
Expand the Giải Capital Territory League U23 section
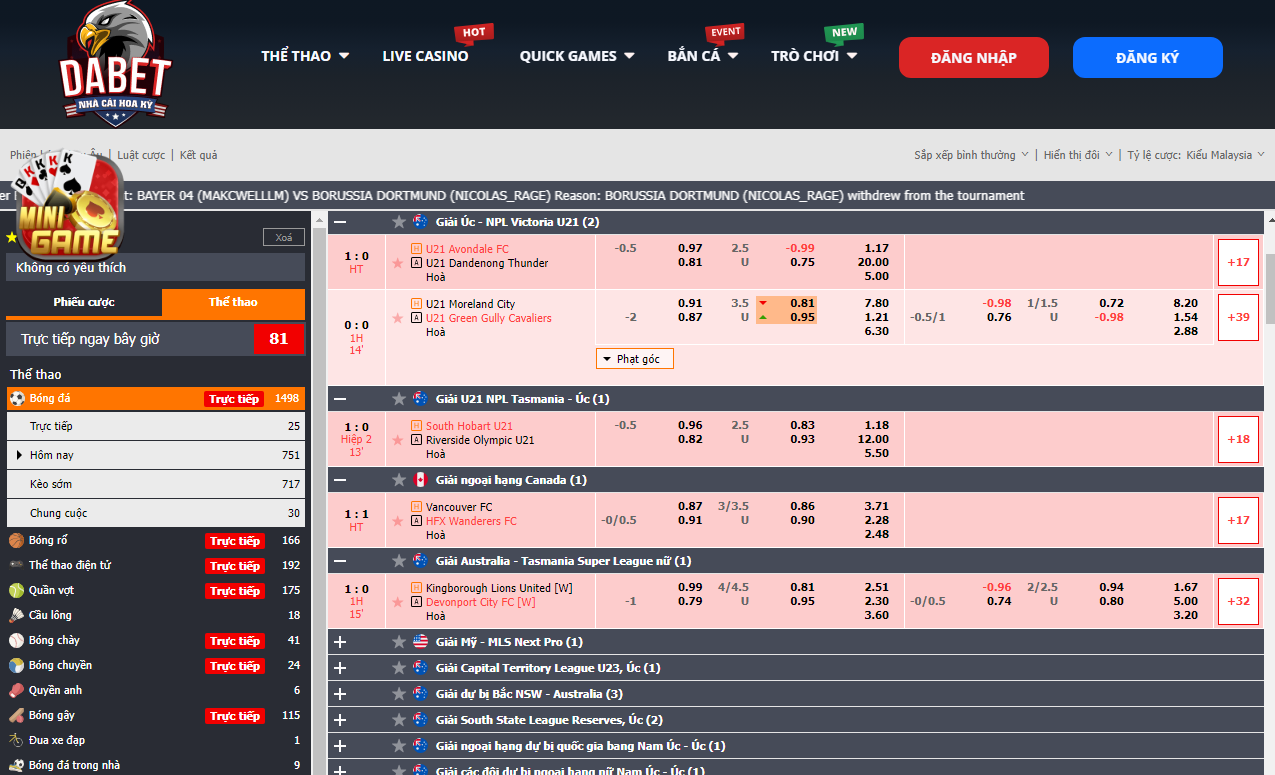coord(340,668)
